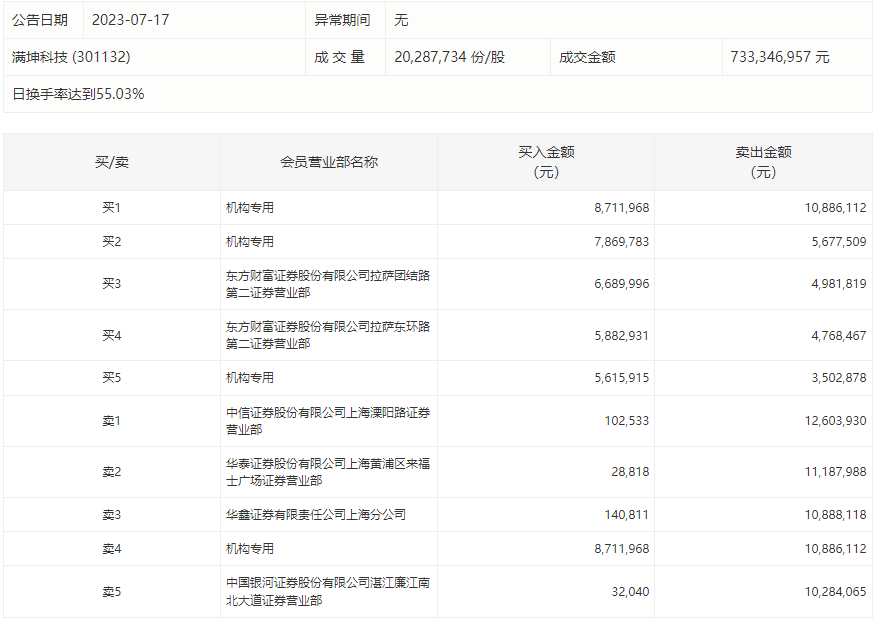This screenshot has height=621, width=873.
Task: Click 东方财富证券 拉萨团结路第二证券营业部
Action: (327, 284)
